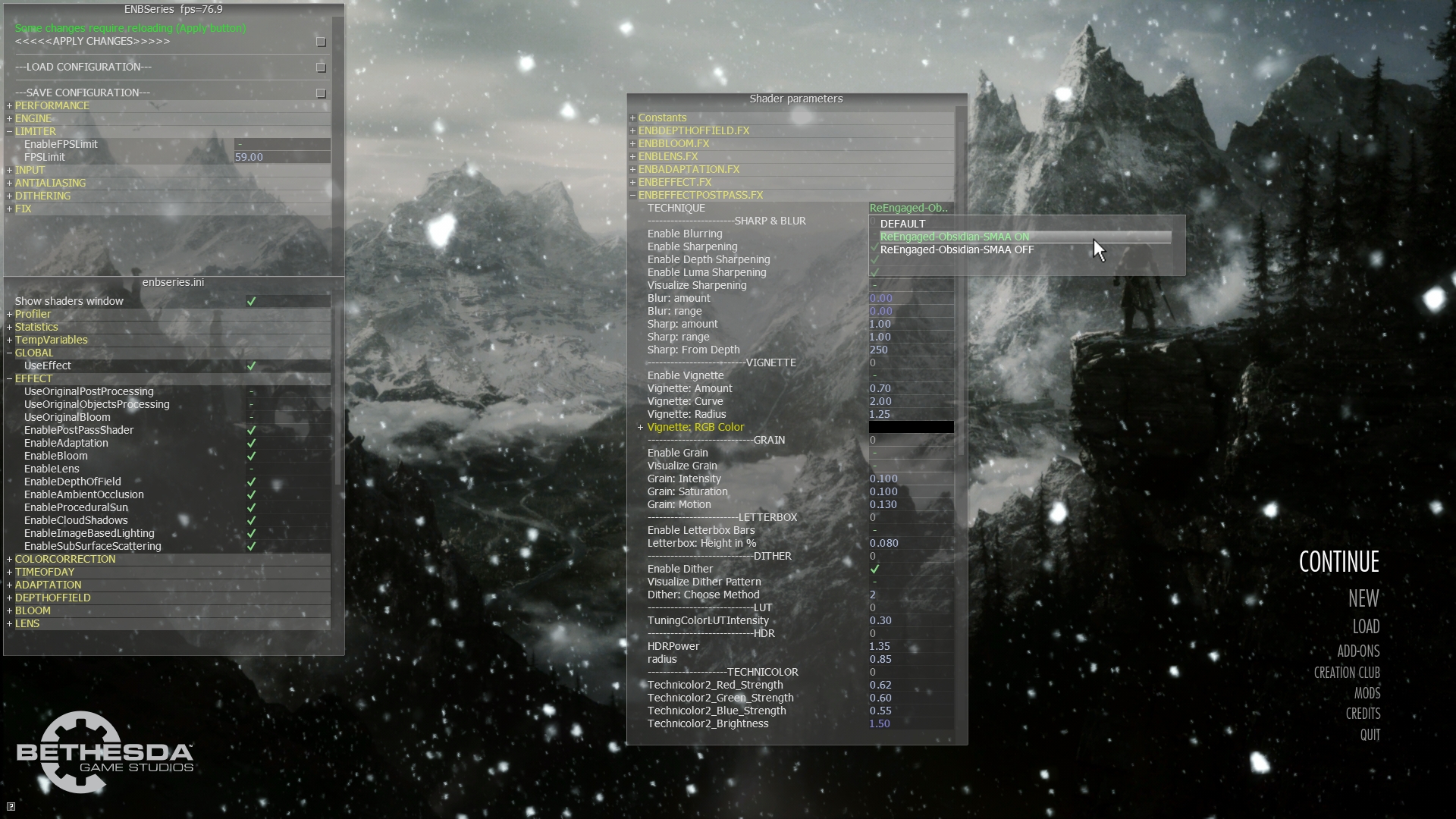Collapse the ENBEFFECTPOSTPASS.FX minus icon

(632, 196)
